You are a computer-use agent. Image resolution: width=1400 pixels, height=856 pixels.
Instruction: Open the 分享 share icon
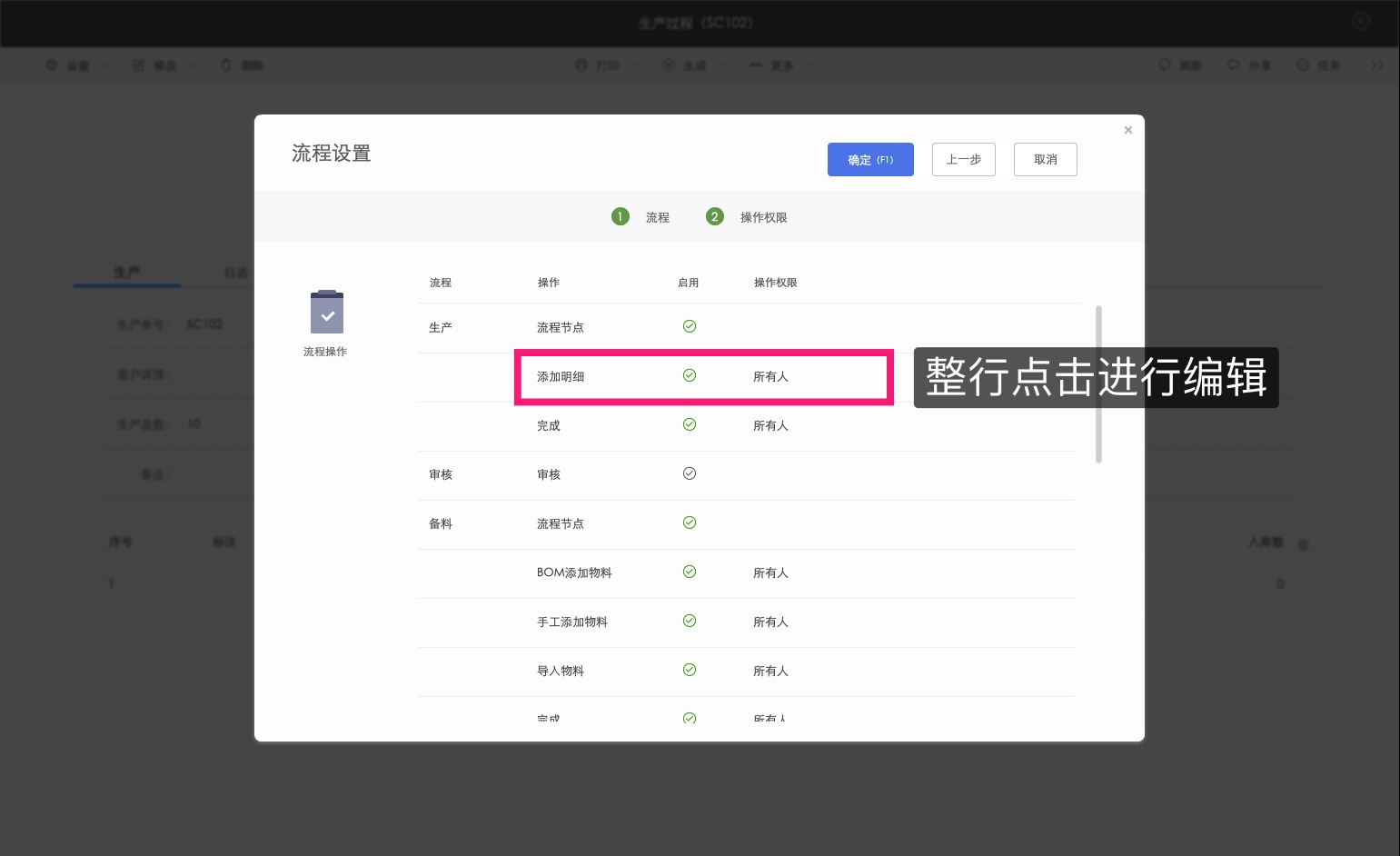[x=1233, y=65]
